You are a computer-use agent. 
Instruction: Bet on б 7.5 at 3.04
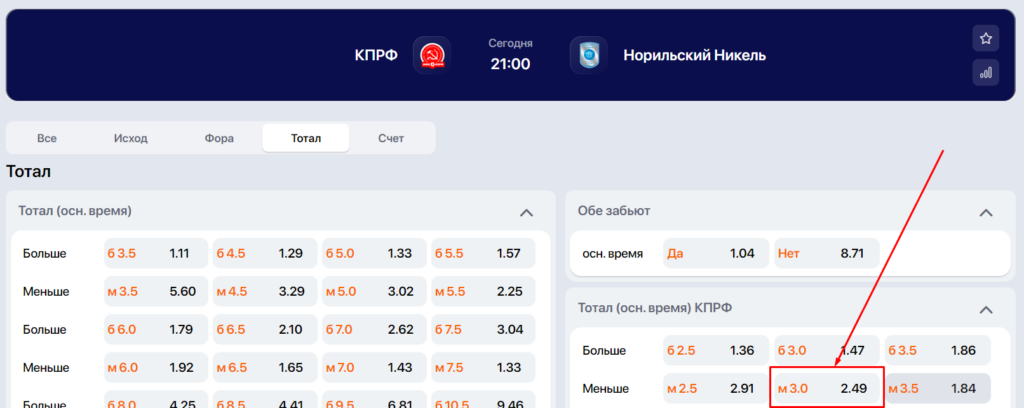click(483, 330)
